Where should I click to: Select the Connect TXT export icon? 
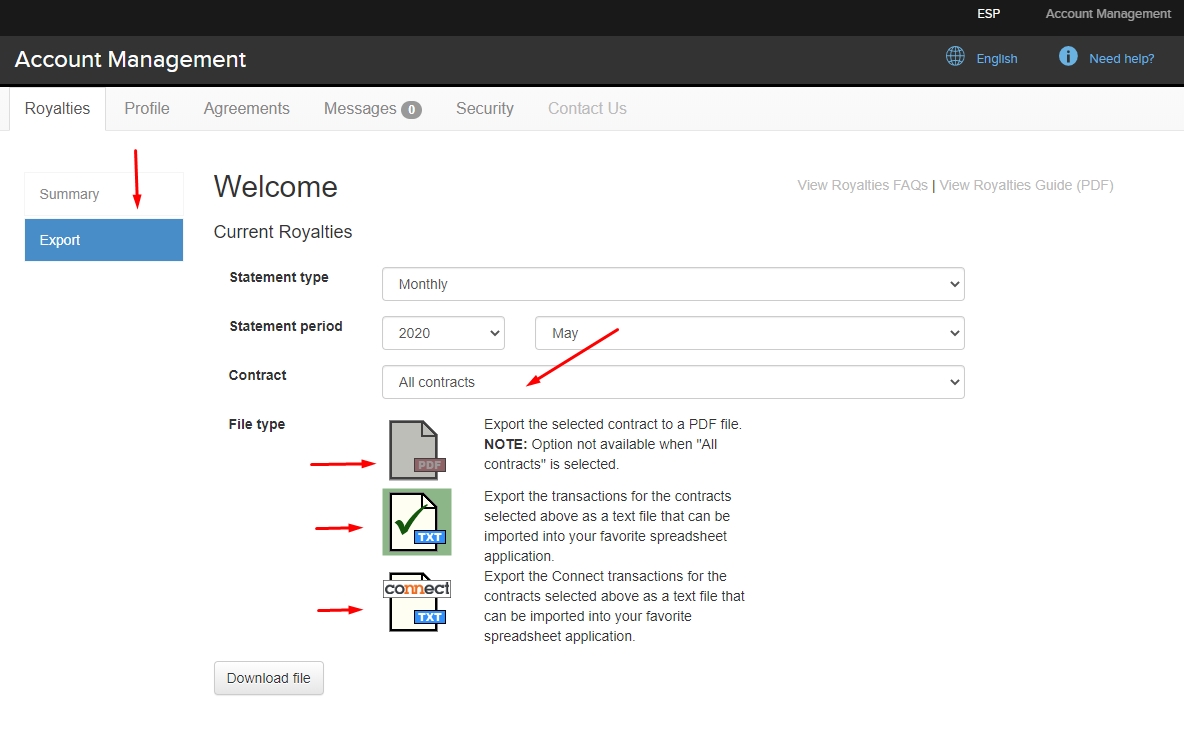[417, 602]
